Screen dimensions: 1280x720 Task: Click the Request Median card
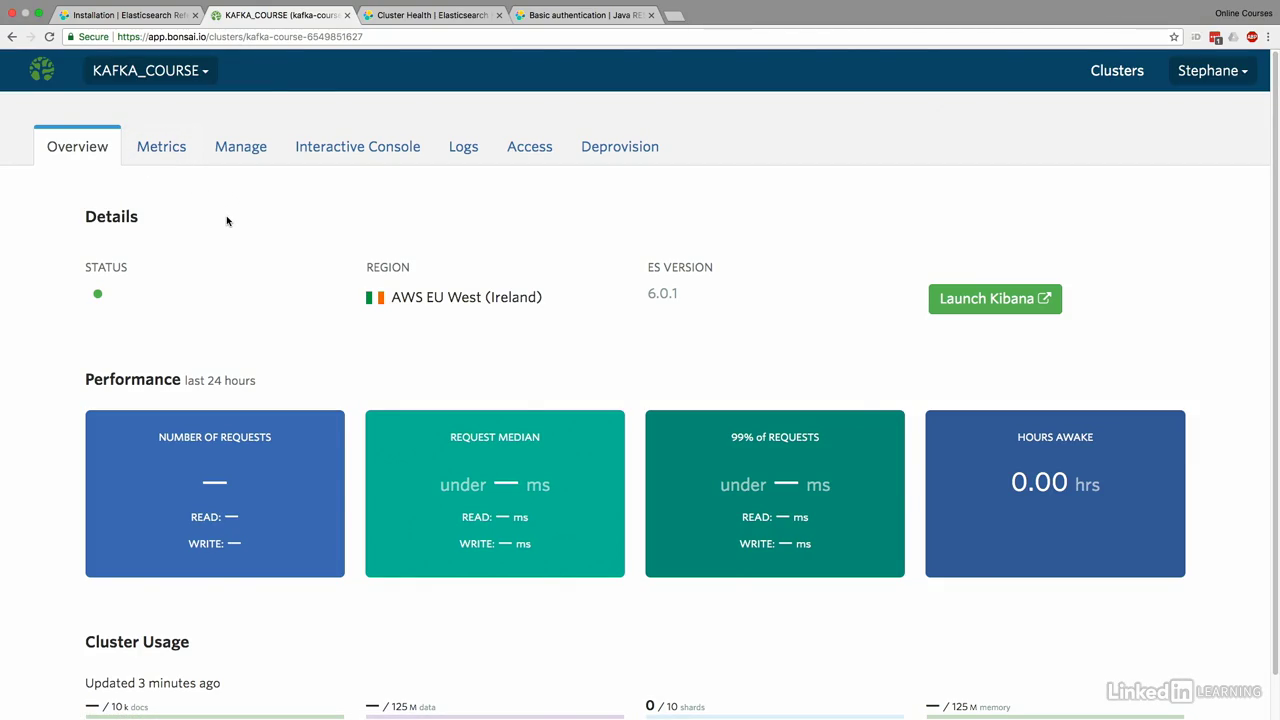click(495, 493)
